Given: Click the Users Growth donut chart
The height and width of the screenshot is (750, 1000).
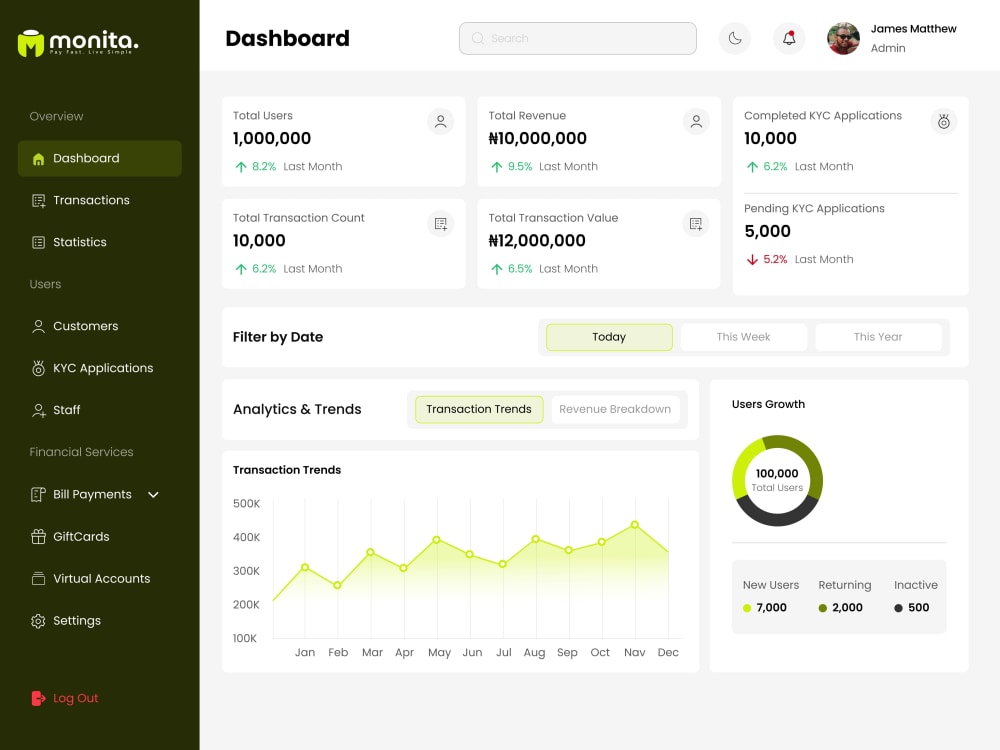Looking at the screenshot, I should pos(777,481).
